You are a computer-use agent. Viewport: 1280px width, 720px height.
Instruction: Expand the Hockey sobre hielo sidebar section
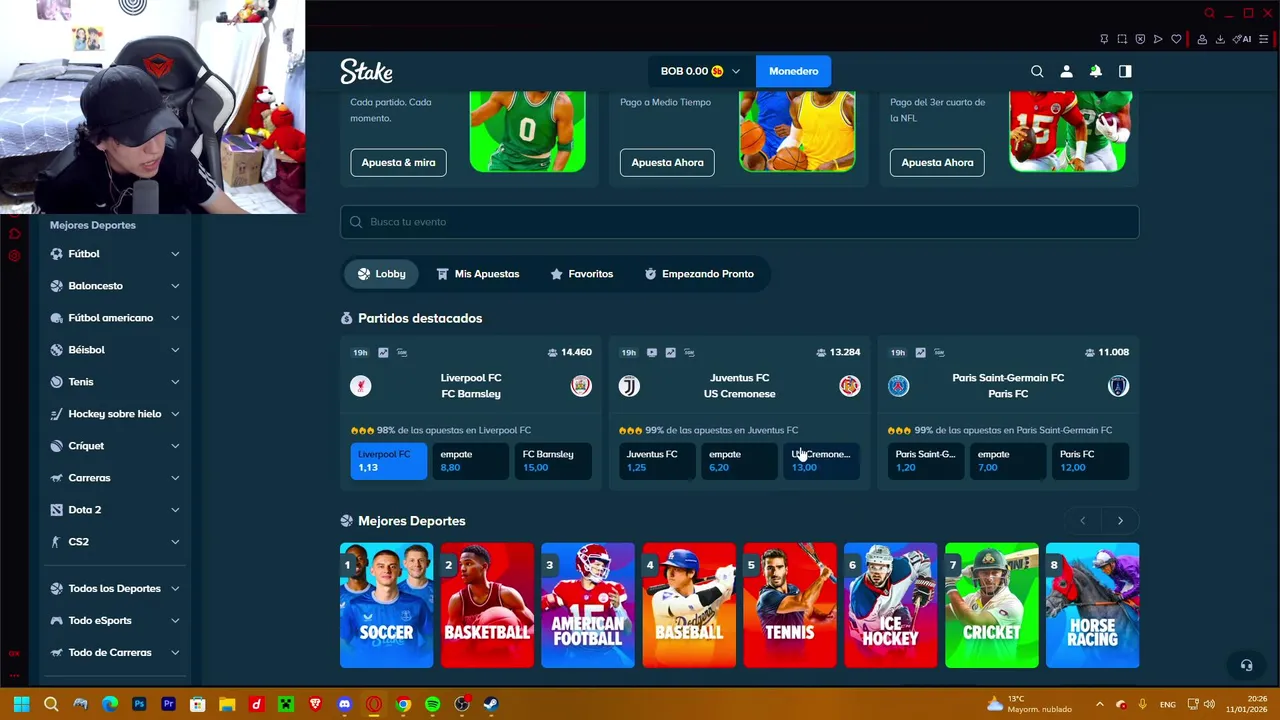coord(115,414)
